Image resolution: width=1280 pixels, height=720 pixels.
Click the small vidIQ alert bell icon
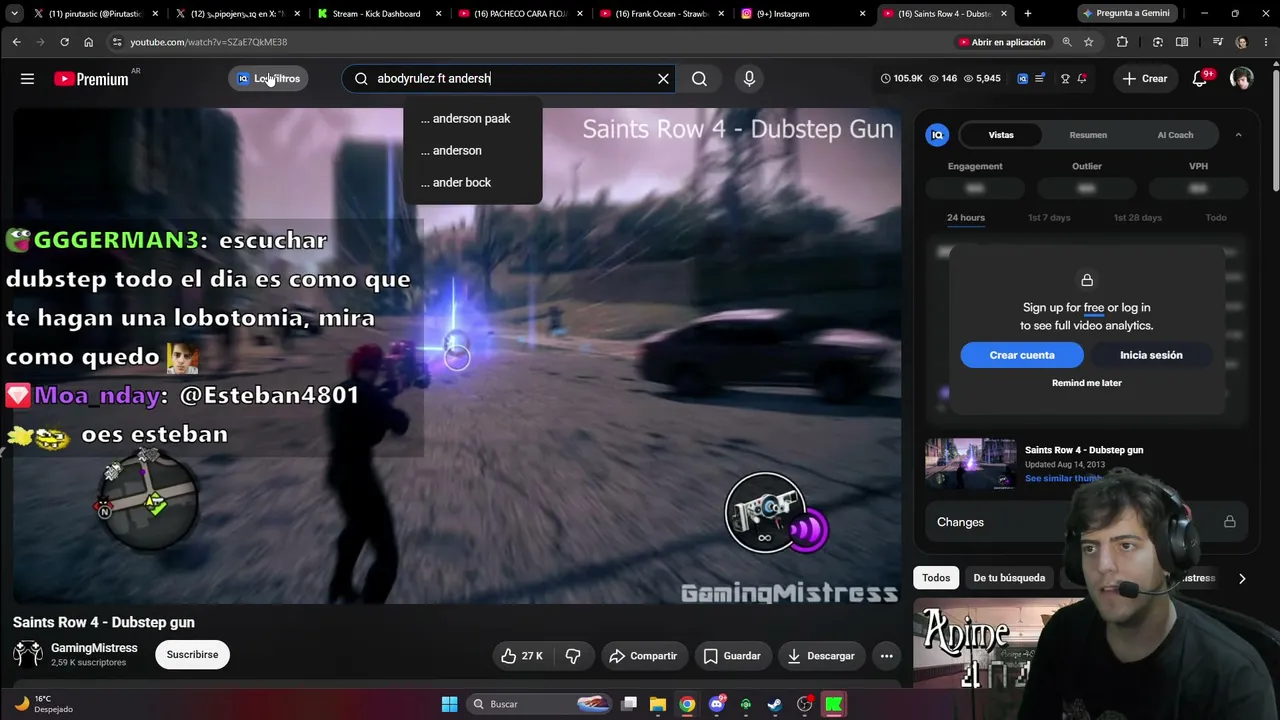(x=1082, y=79)
